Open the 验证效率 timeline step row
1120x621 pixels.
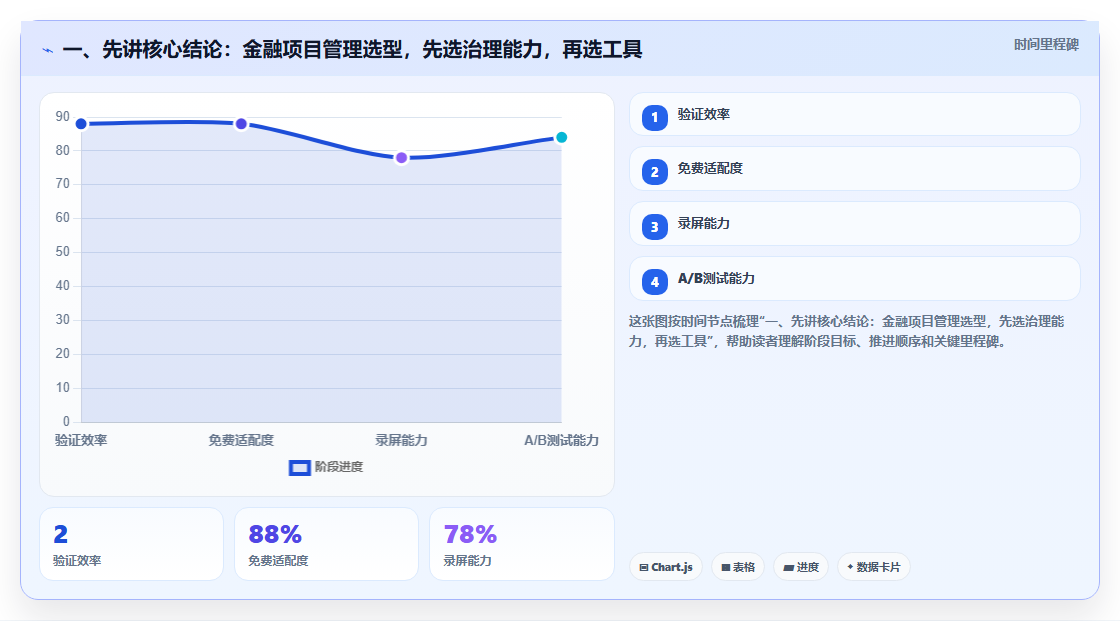pyautogui.click(x=854, y=114)
